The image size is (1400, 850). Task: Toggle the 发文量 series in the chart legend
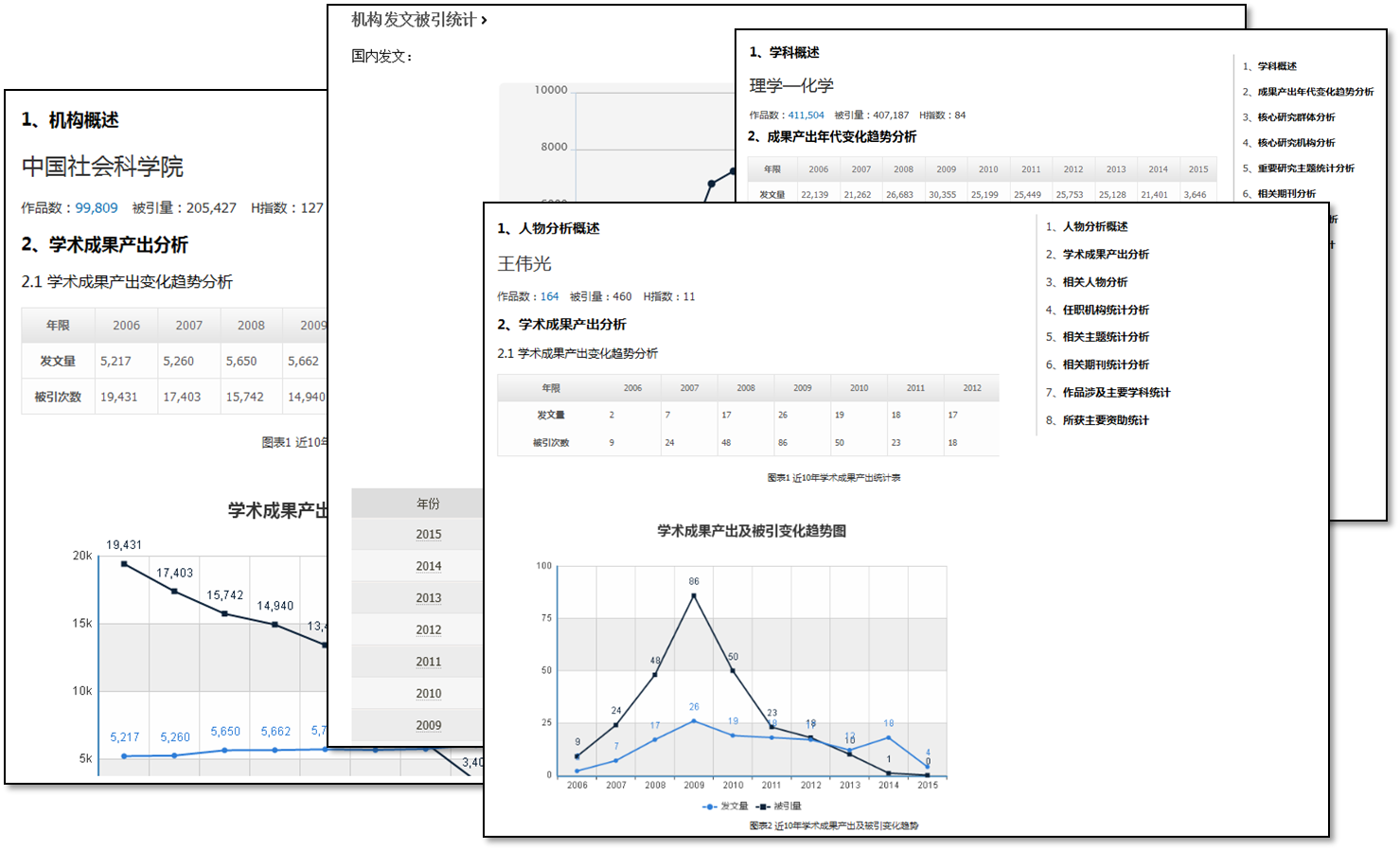coord(725,806)
